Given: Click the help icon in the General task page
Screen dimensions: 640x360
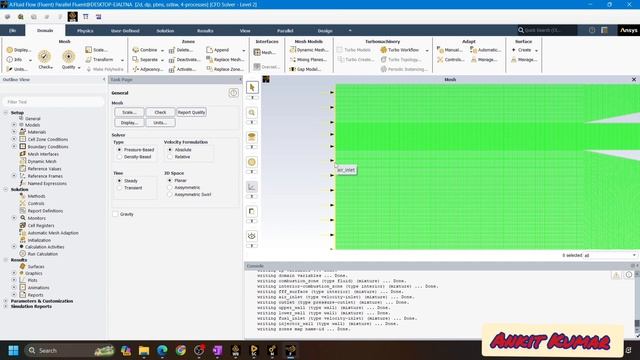Looking at the screenshot, I should pyautogui.click(x=233, y=93).
